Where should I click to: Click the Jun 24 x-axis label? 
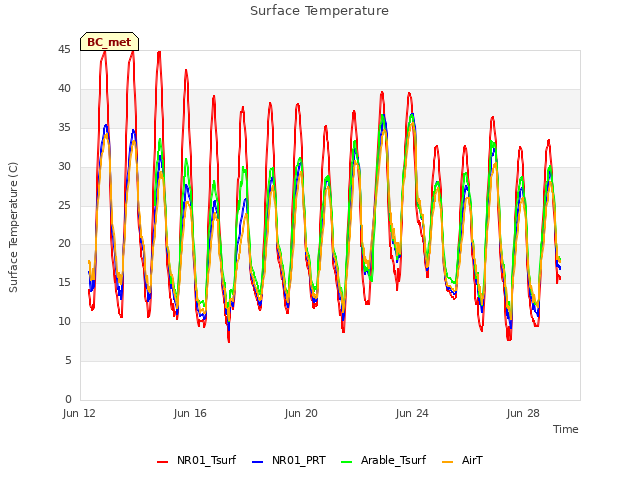[x=412, y=413]
